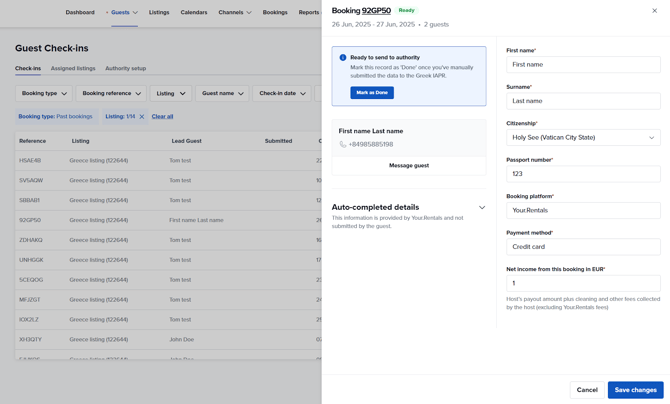Select booking row 92GP50 in the table
The width and height of the screenshot is (670, 404).
click(168, 220)
